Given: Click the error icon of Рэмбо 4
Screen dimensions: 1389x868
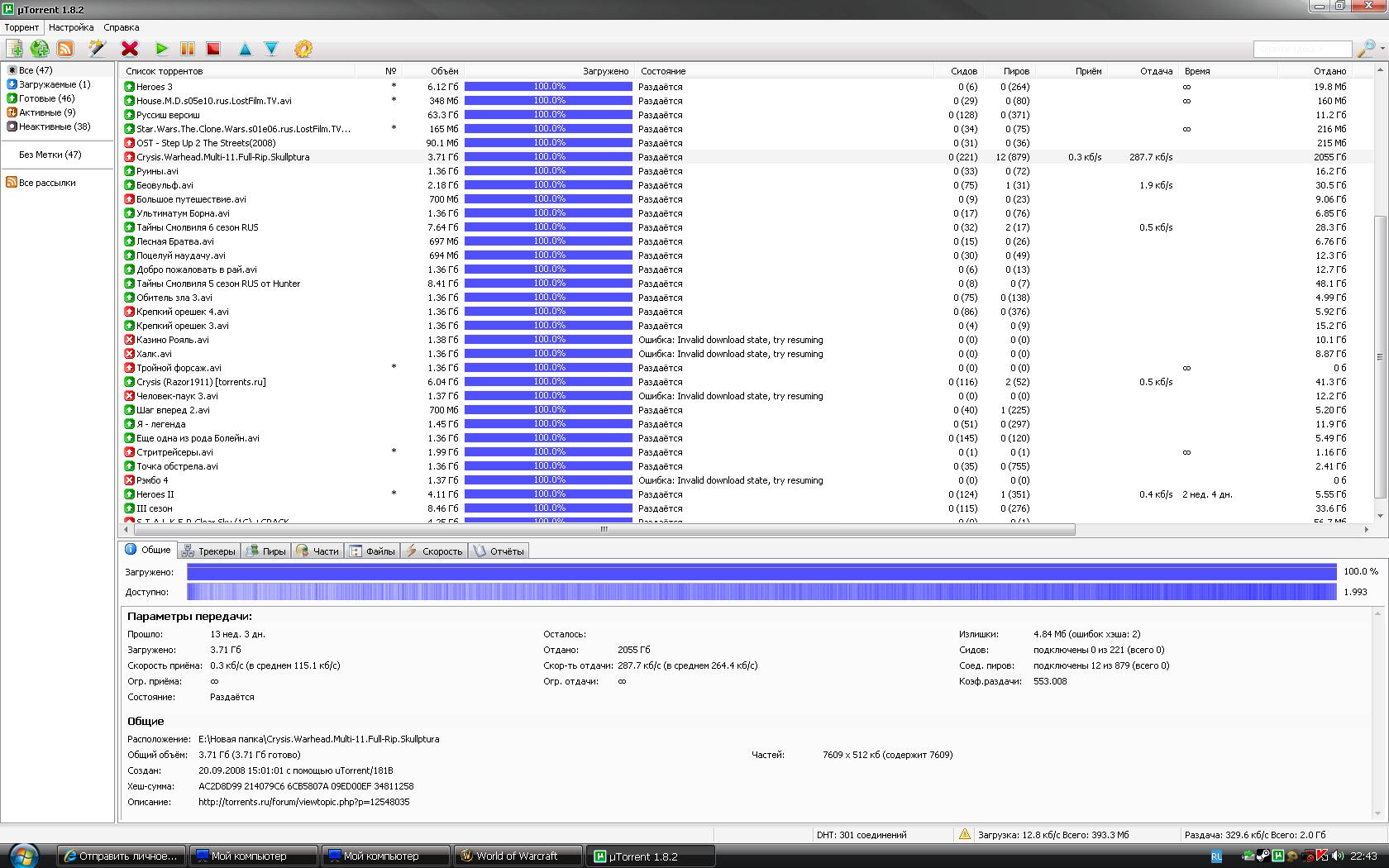Looking at the screenshot, I should [x=129, y=480].
